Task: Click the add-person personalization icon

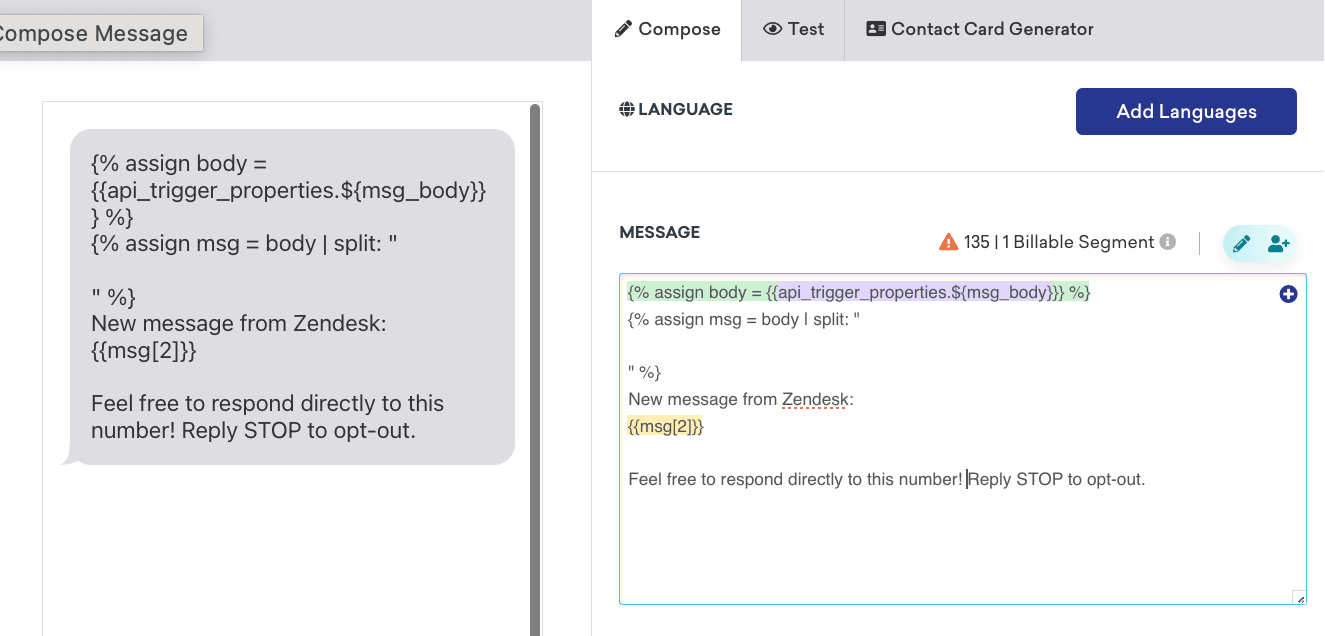Action: (1278, 243)
